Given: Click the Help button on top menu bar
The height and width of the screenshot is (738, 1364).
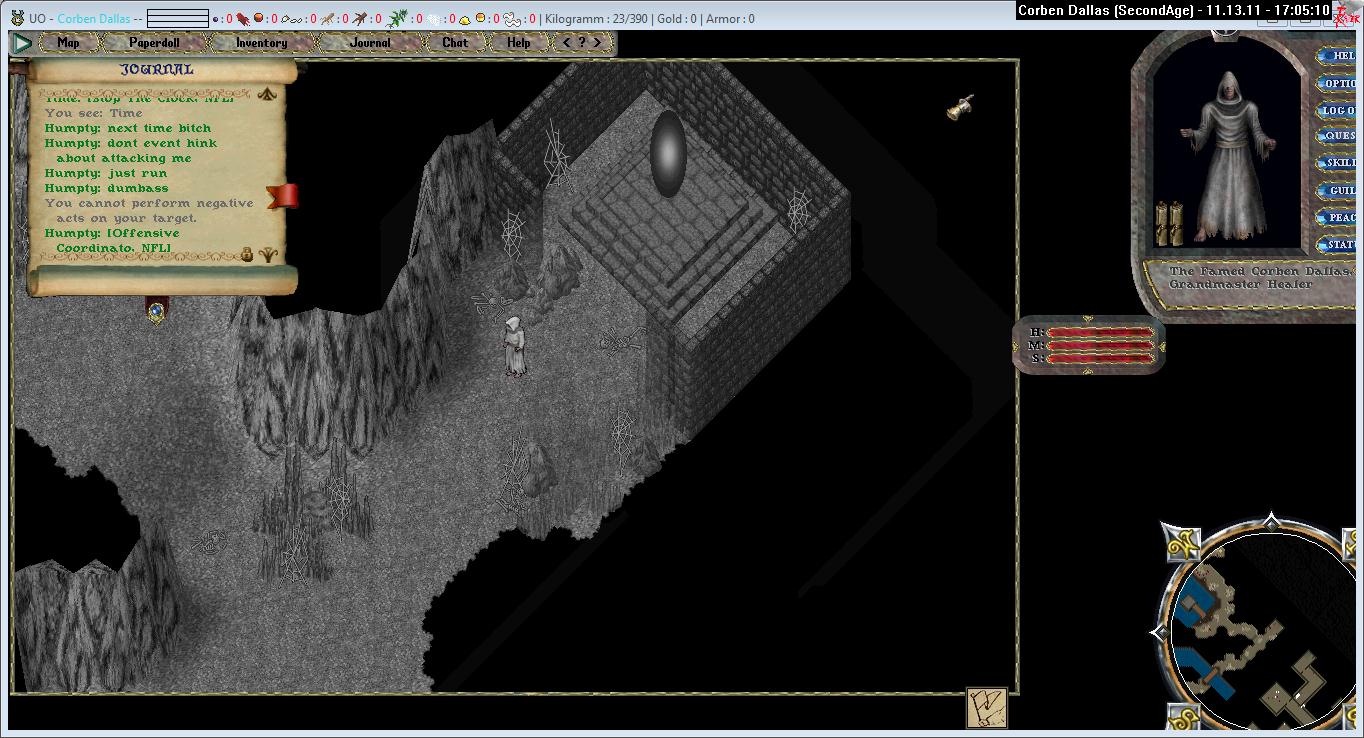Looking at the screenshot, I should (x=518, y=43).
